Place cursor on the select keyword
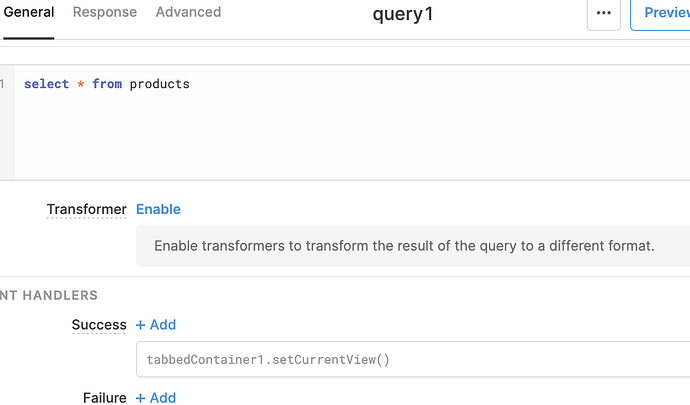This screenshot has height=405, width=690. click(46, 84)
